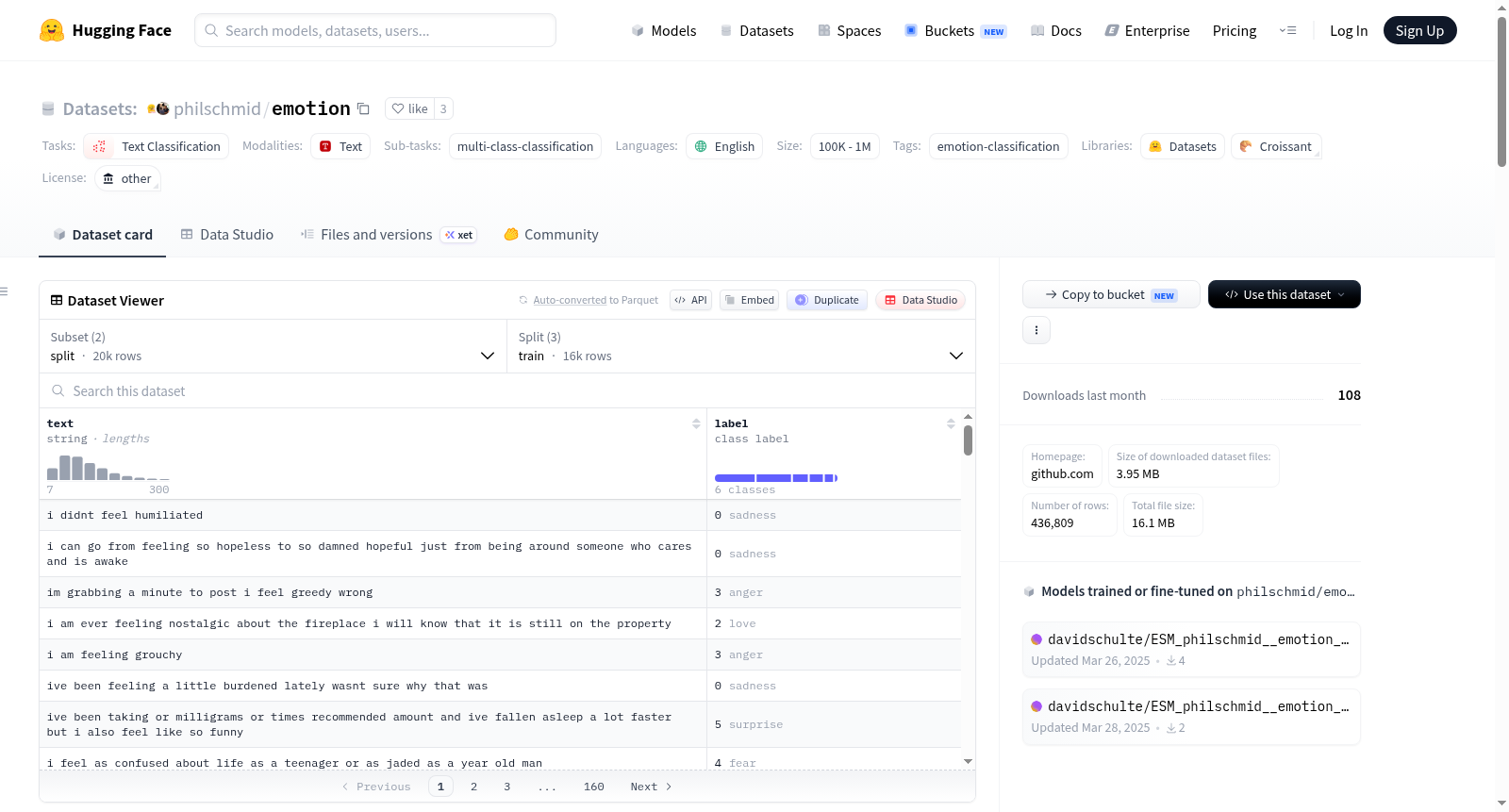Image resolution: width=1509 pixels, height=812 pixels.
Task: Open Spaces in top navigation
Action: point(850,30)
